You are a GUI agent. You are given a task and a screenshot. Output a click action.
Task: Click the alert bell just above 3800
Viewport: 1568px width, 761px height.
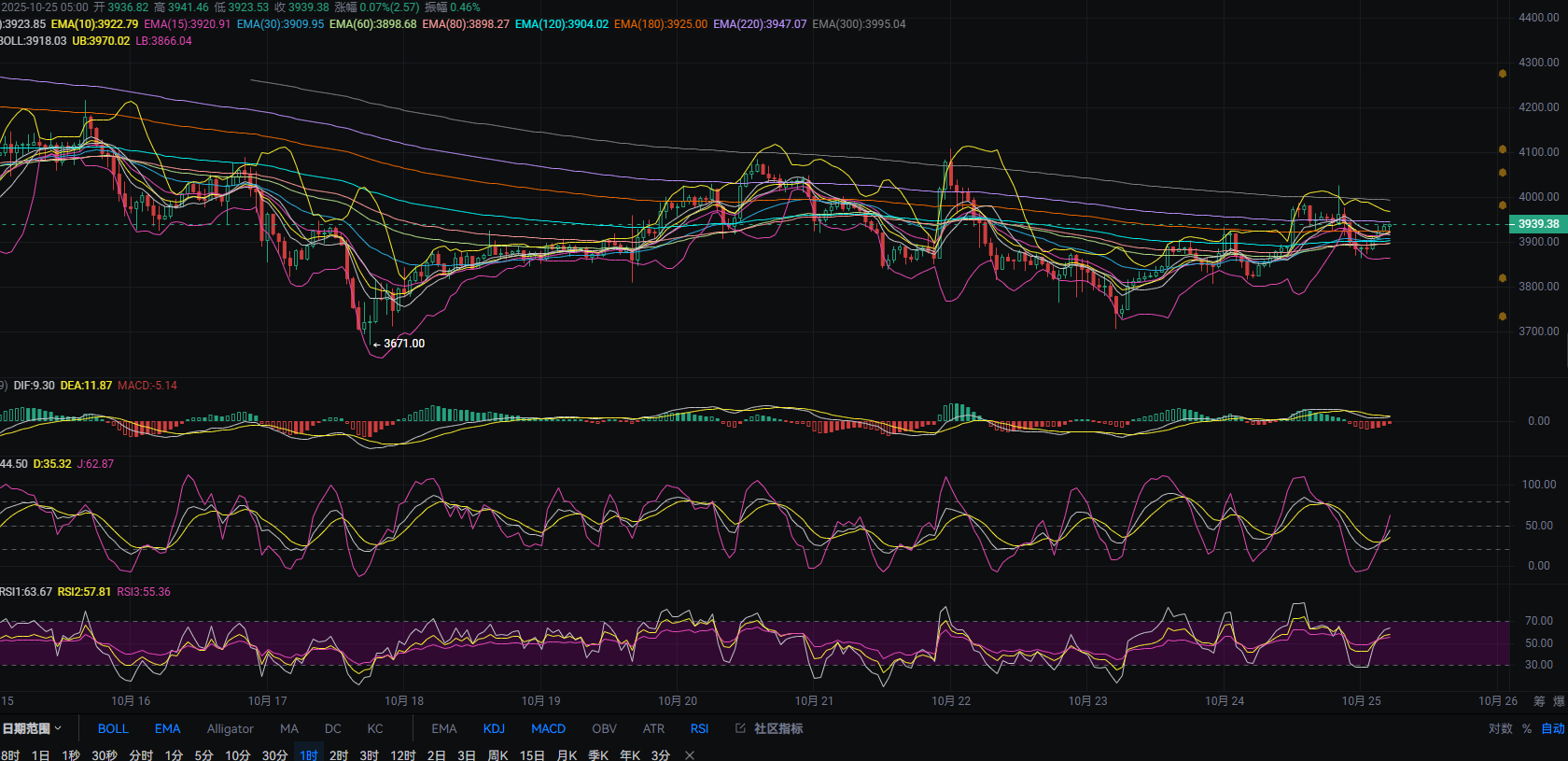point(1502,278)
